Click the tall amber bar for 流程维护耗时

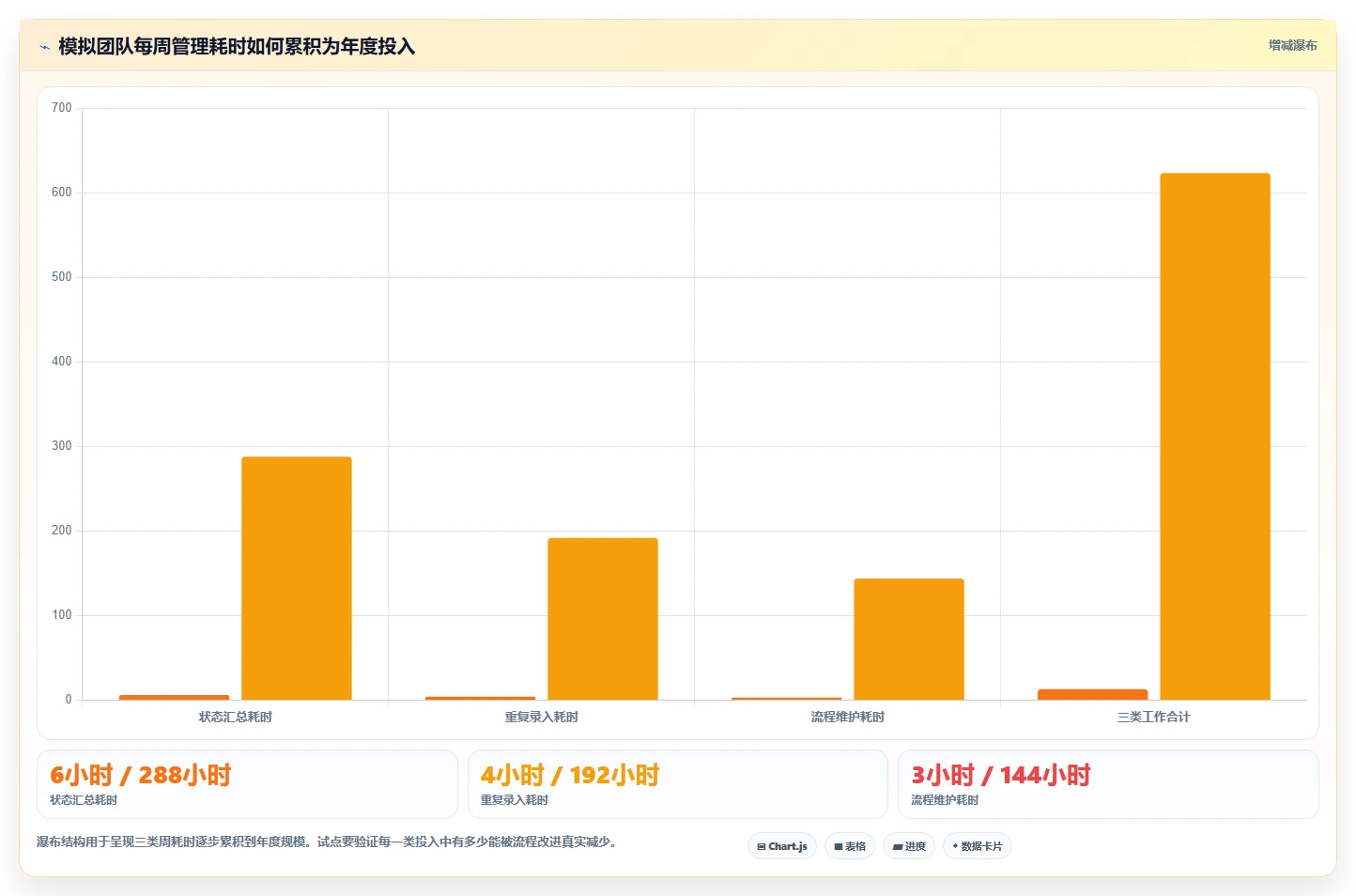click(909, 640)
